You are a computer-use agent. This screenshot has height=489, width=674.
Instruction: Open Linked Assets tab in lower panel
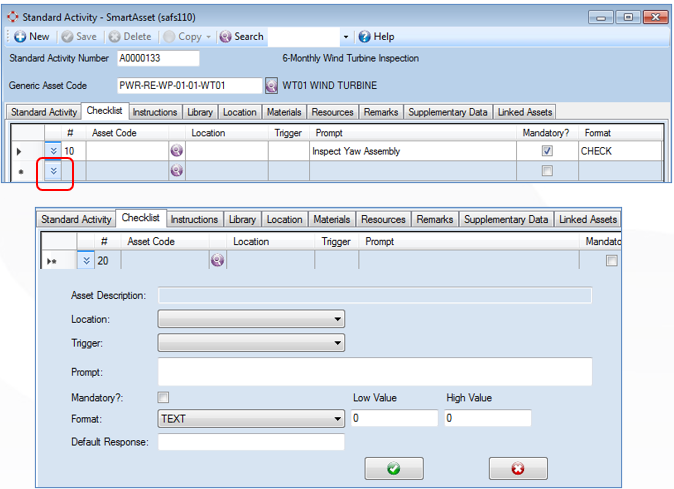588,220
